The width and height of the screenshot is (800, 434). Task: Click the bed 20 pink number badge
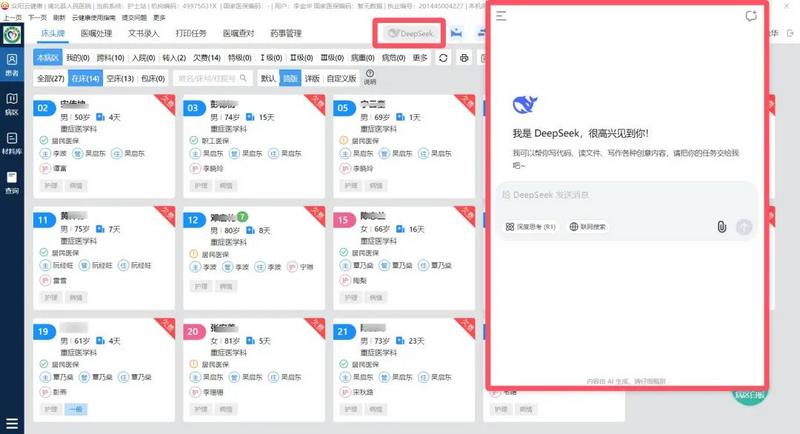[193, 331]
